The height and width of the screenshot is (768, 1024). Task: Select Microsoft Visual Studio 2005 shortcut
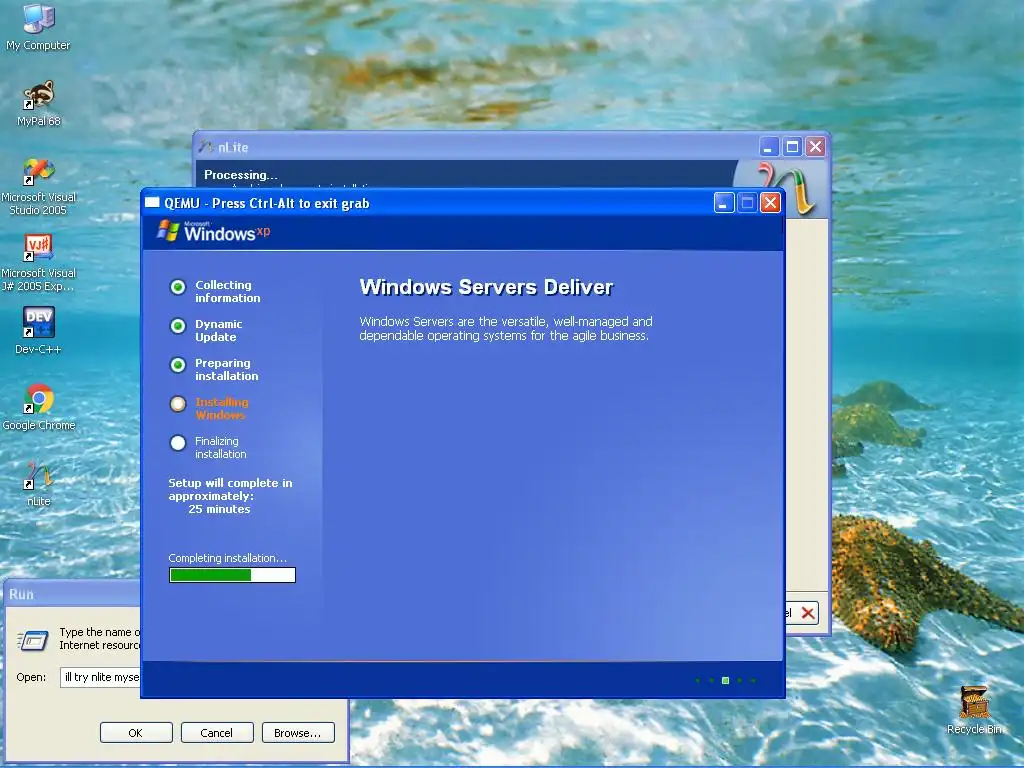[x=39, y=187]
